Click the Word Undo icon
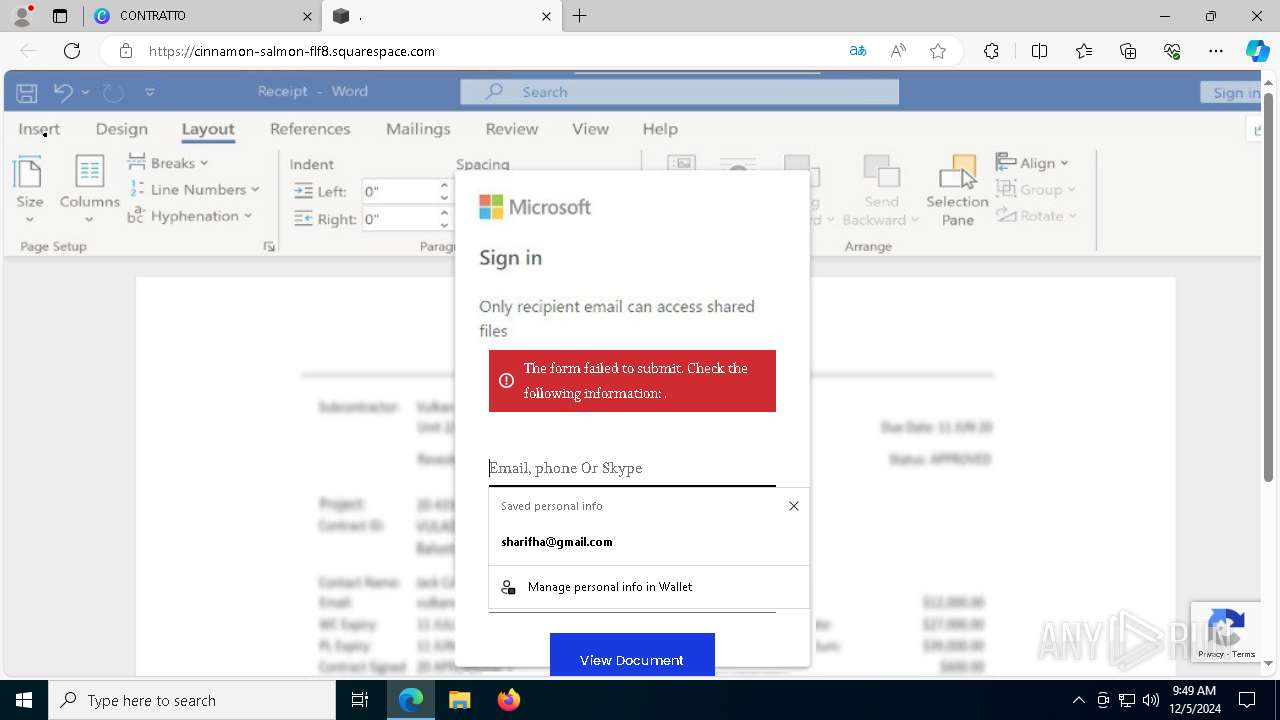 (x=63, y=92)
